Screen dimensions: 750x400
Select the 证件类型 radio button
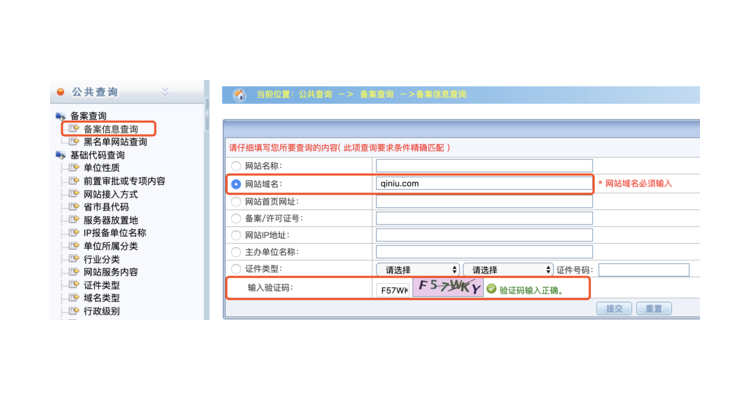[236, 269]
